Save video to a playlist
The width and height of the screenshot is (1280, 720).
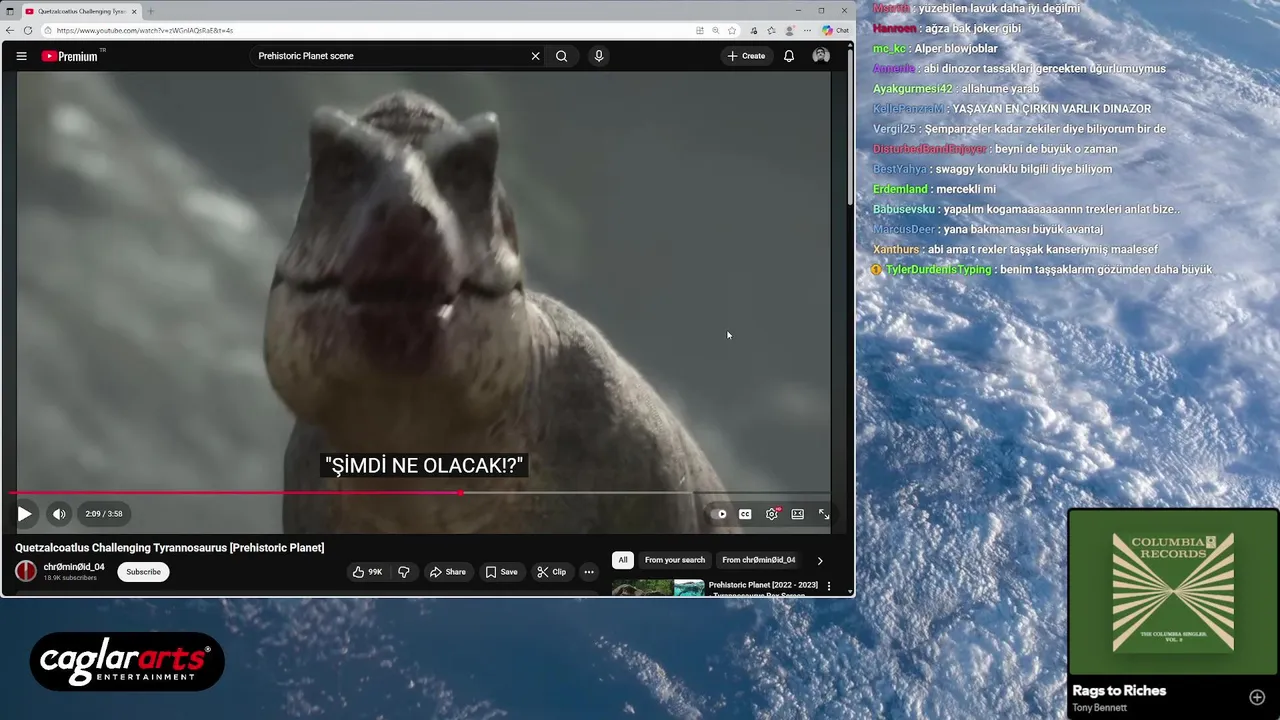click(501, 572)
